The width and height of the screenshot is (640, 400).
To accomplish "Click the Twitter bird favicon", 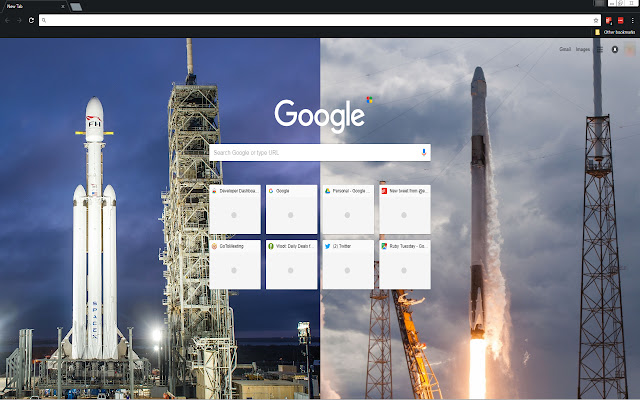I will click(327, 246).
